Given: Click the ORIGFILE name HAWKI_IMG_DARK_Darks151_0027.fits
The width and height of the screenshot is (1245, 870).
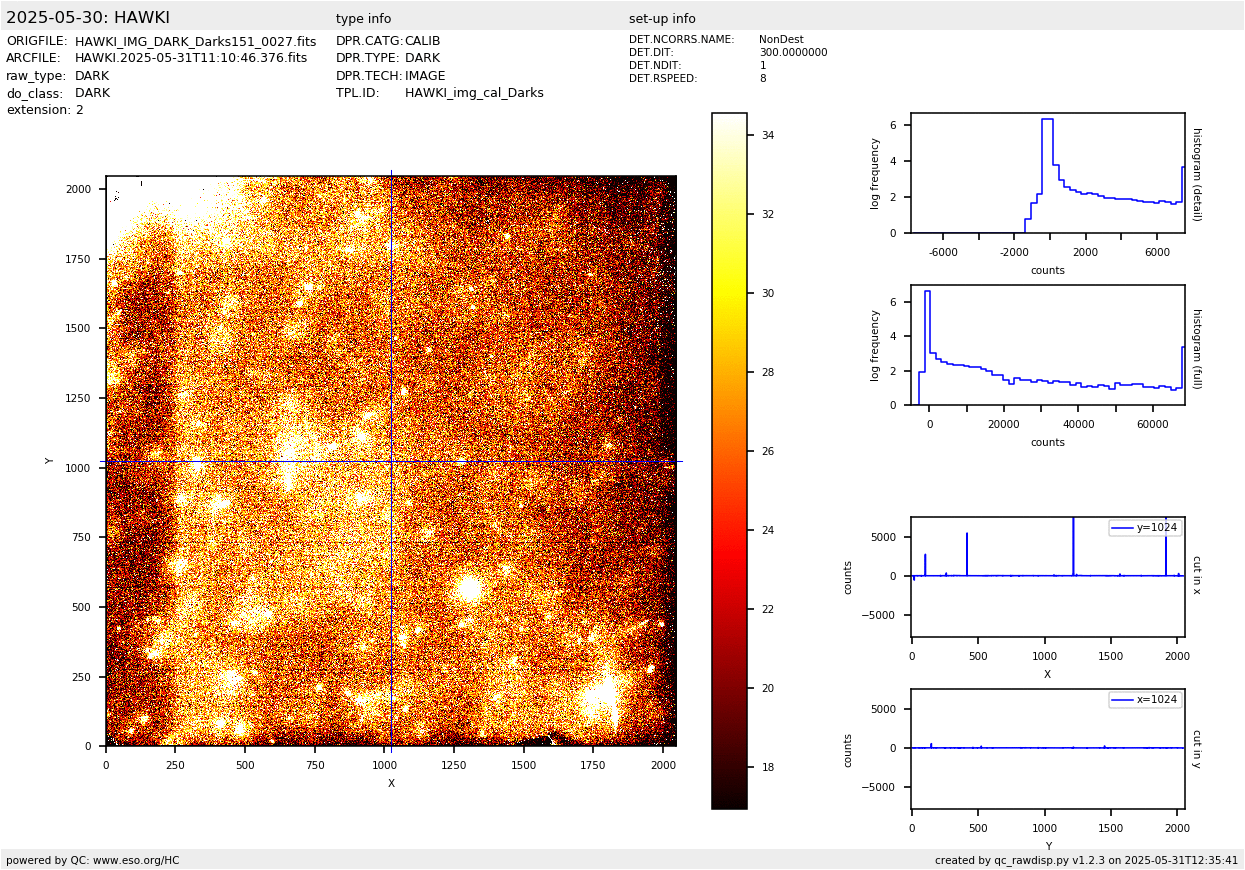Looking at the screenshot, I should point(195,42).
